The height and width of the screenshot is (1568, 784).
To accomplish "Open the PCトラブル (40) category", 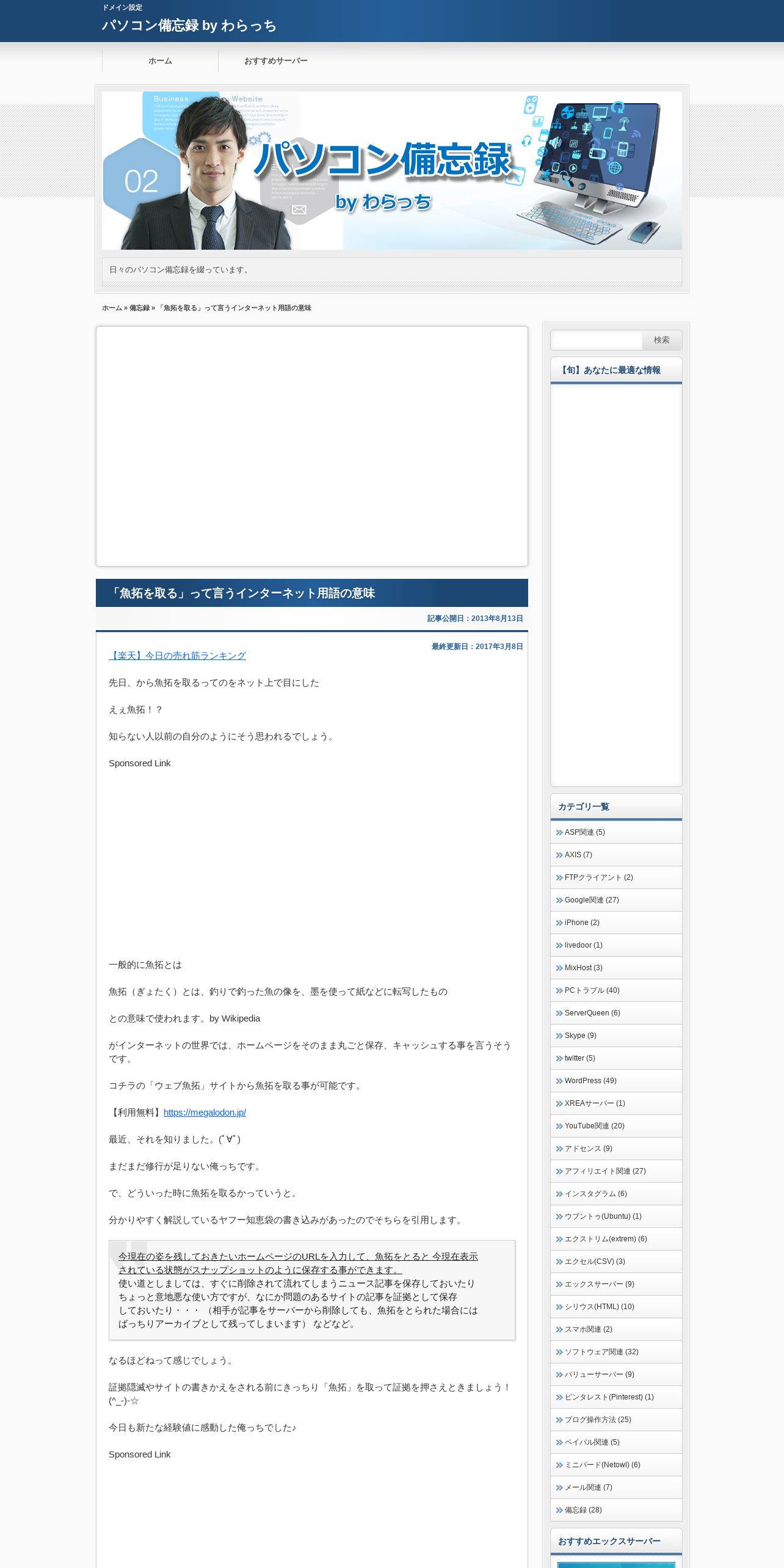I will pos(616,990).
